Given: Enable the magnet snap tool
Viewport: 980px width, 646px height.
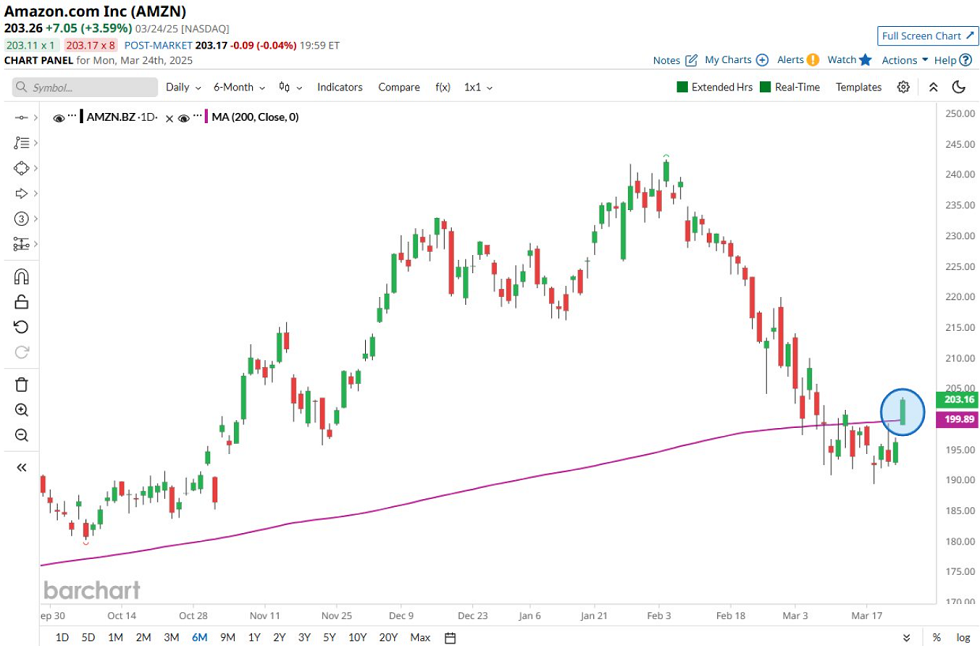Looking at the screenshot, I should coord(21,277).
